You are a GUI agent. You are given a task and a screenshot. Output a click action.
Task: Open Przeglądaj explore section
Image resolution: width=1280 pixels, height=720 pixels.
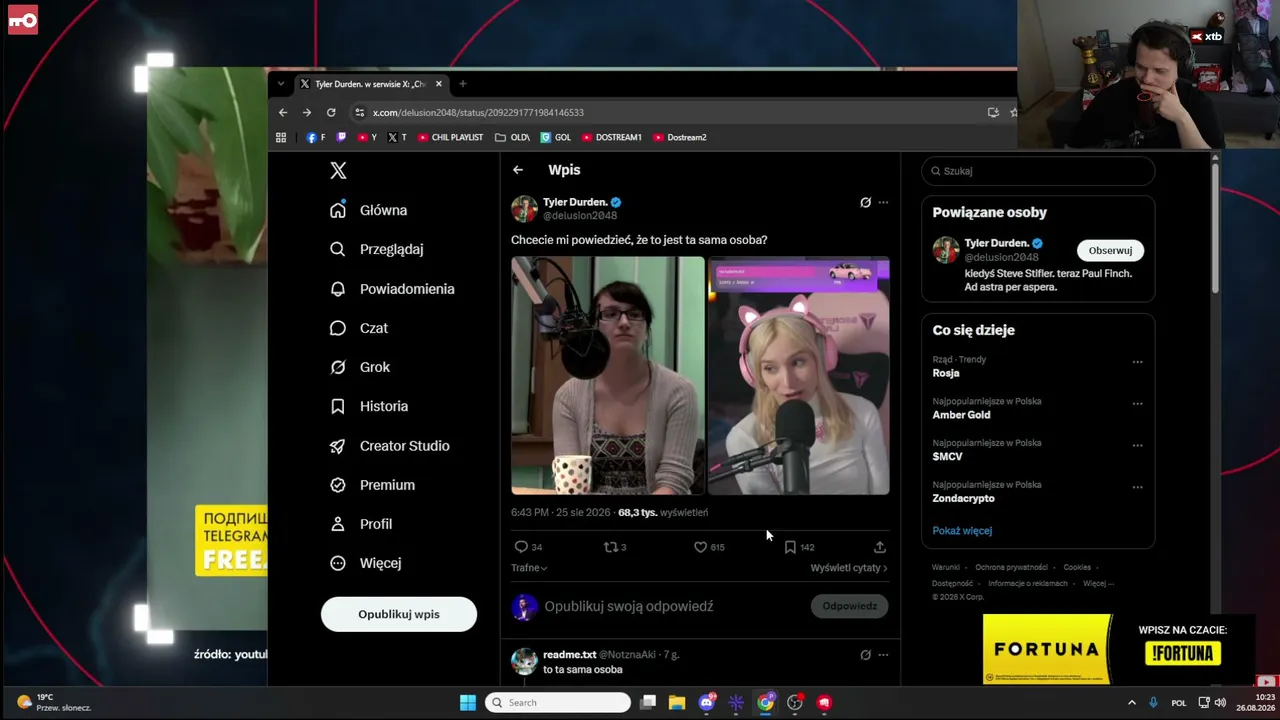coord(377,249)
